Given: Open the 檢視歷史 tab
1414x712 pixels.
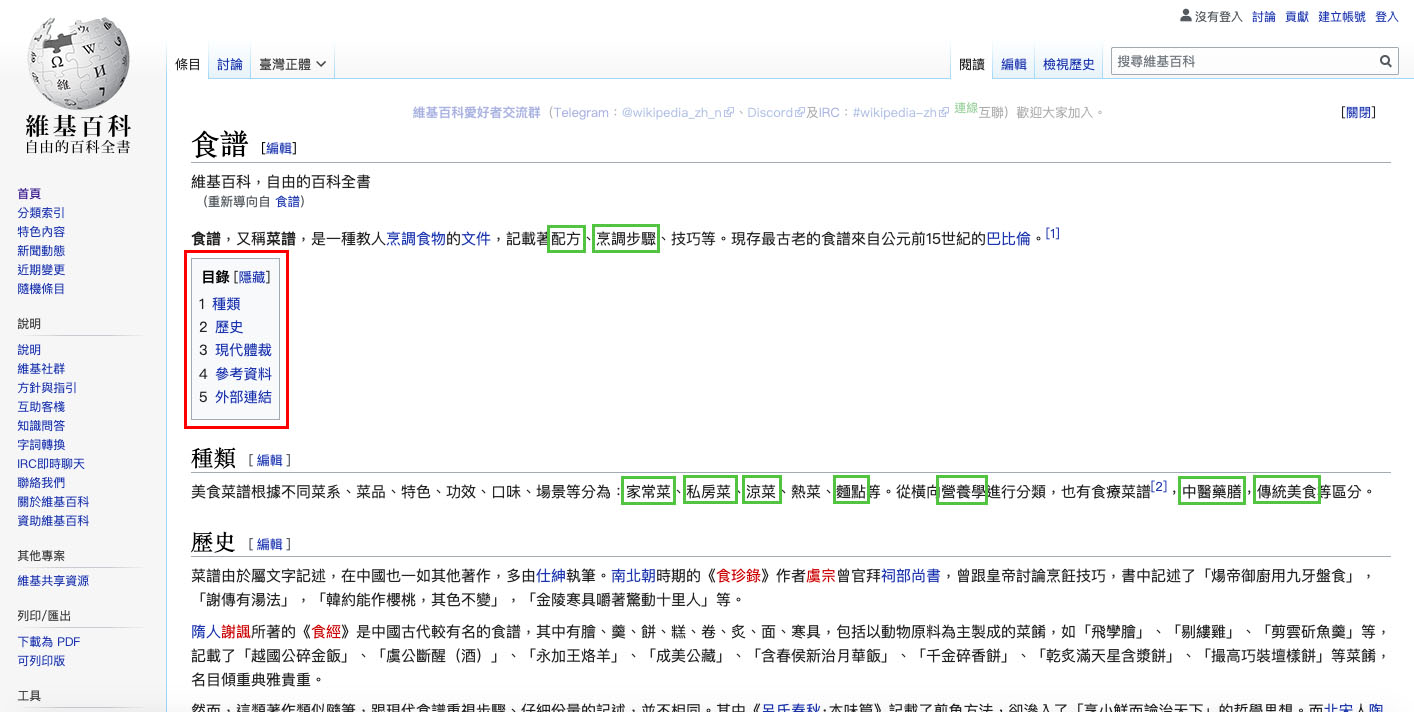Looking at the screenshot, I should [x=1068, y=62].
